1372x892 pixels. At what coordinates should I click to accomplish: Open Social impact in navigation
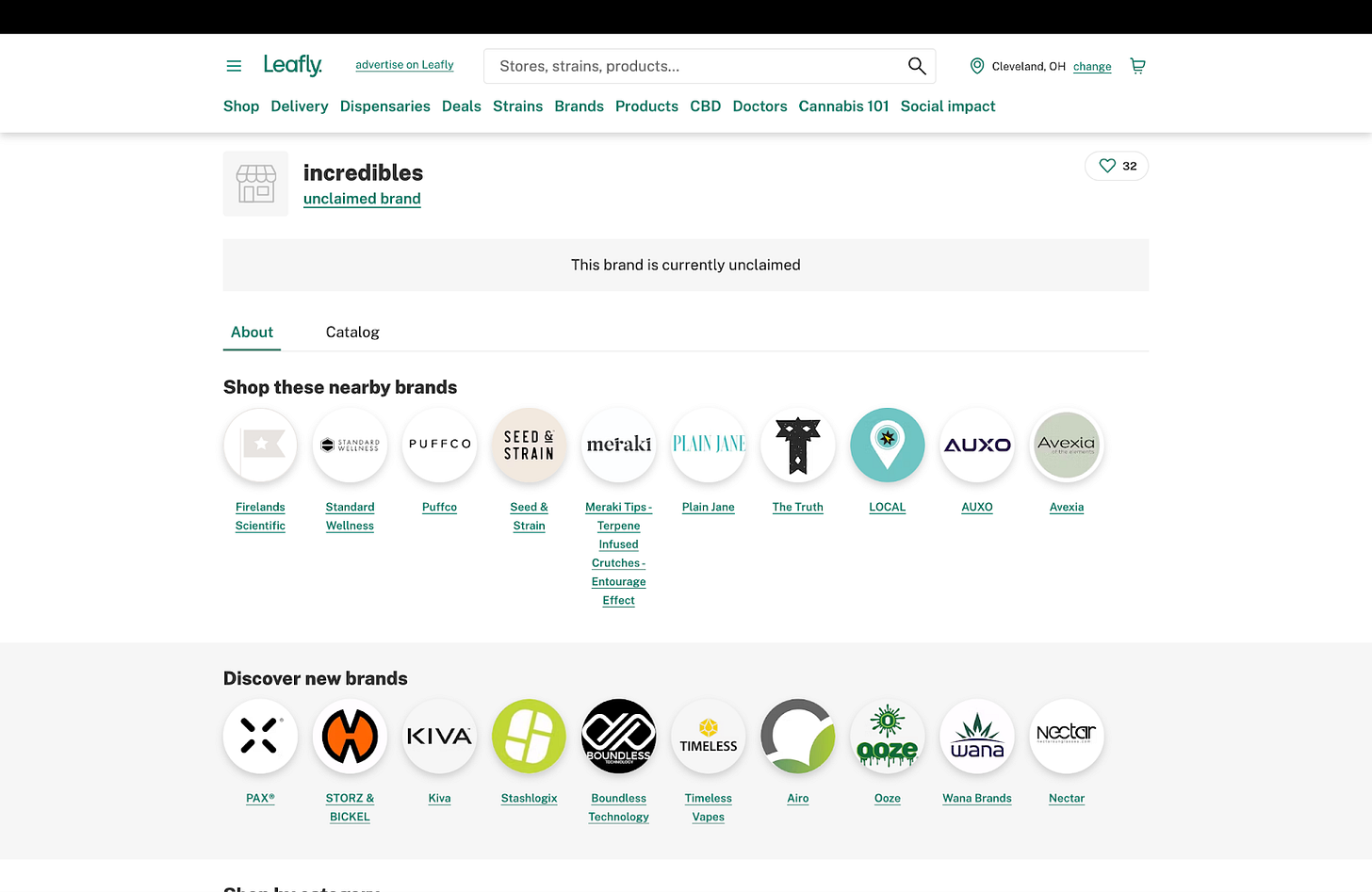click(x=948, y=106)
